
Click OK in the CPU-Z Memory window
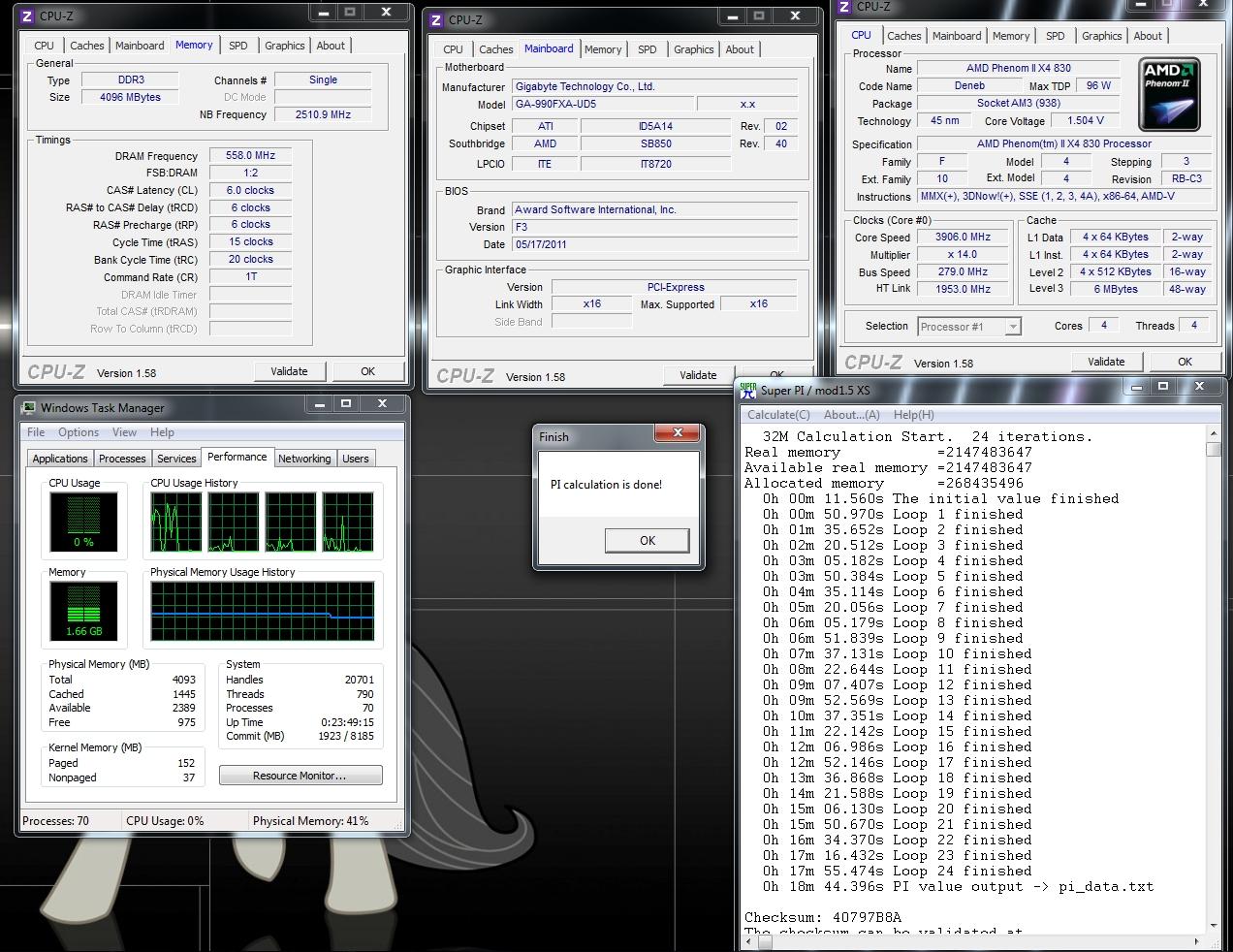coord(368,371)
